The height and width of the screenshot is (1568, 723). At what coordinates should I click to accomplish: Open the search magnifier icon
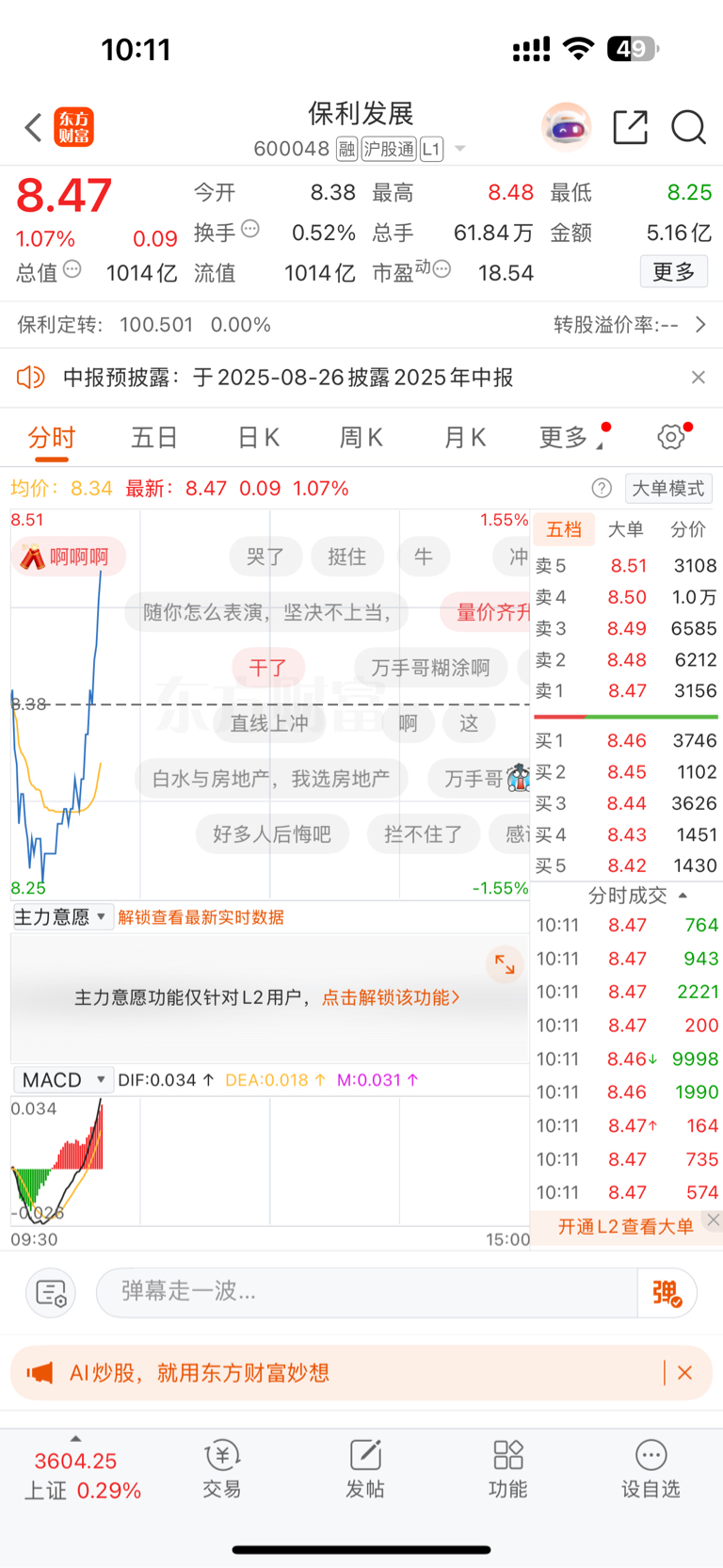(x=688, y=127)
